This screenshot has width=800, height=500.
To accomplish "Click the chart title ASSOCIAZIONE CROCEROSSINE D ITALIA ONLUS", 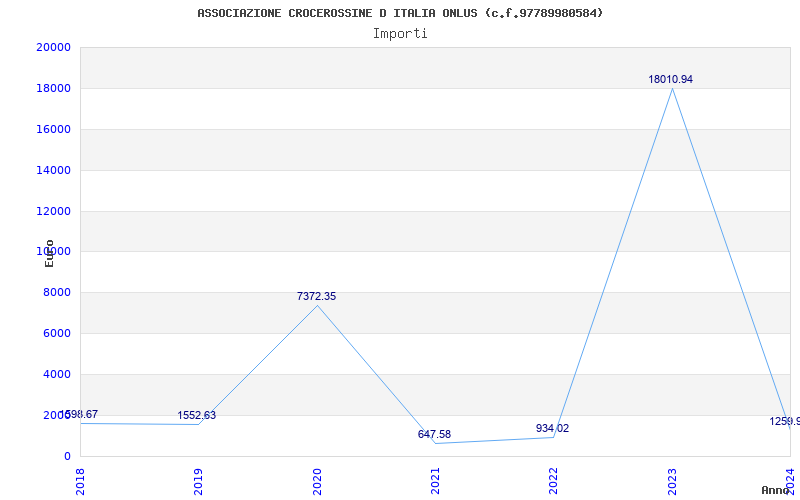I will tap(400, 13).
